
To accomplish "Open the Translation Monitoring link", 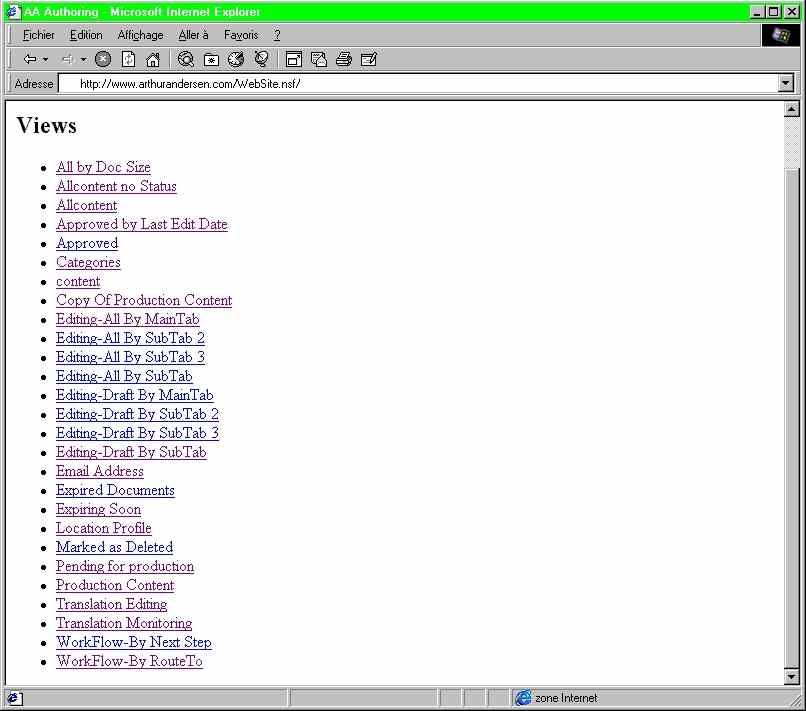I will point(124,624).
